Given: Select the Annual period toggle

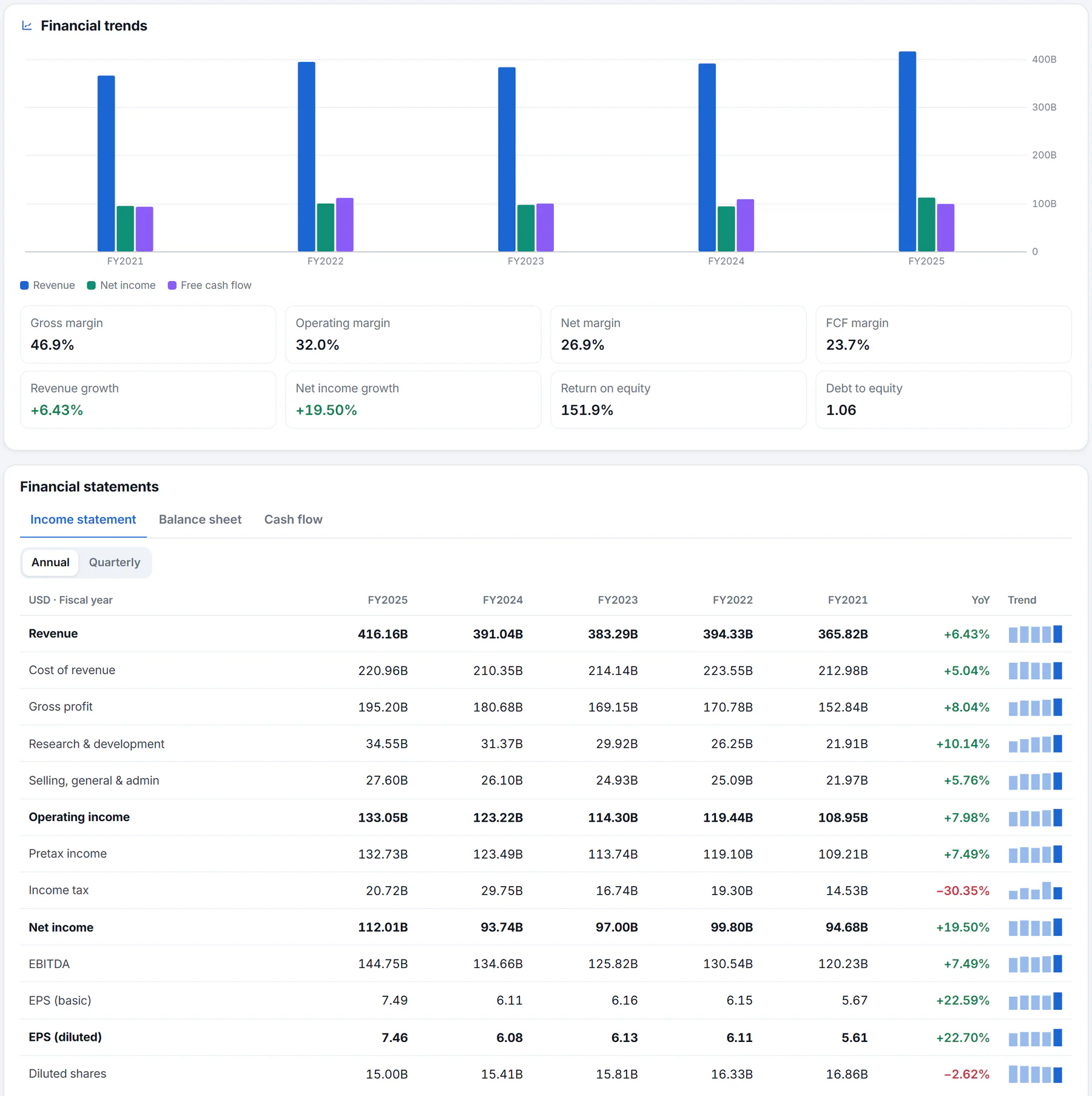Looking at the screenshot, I should [50, 563].
